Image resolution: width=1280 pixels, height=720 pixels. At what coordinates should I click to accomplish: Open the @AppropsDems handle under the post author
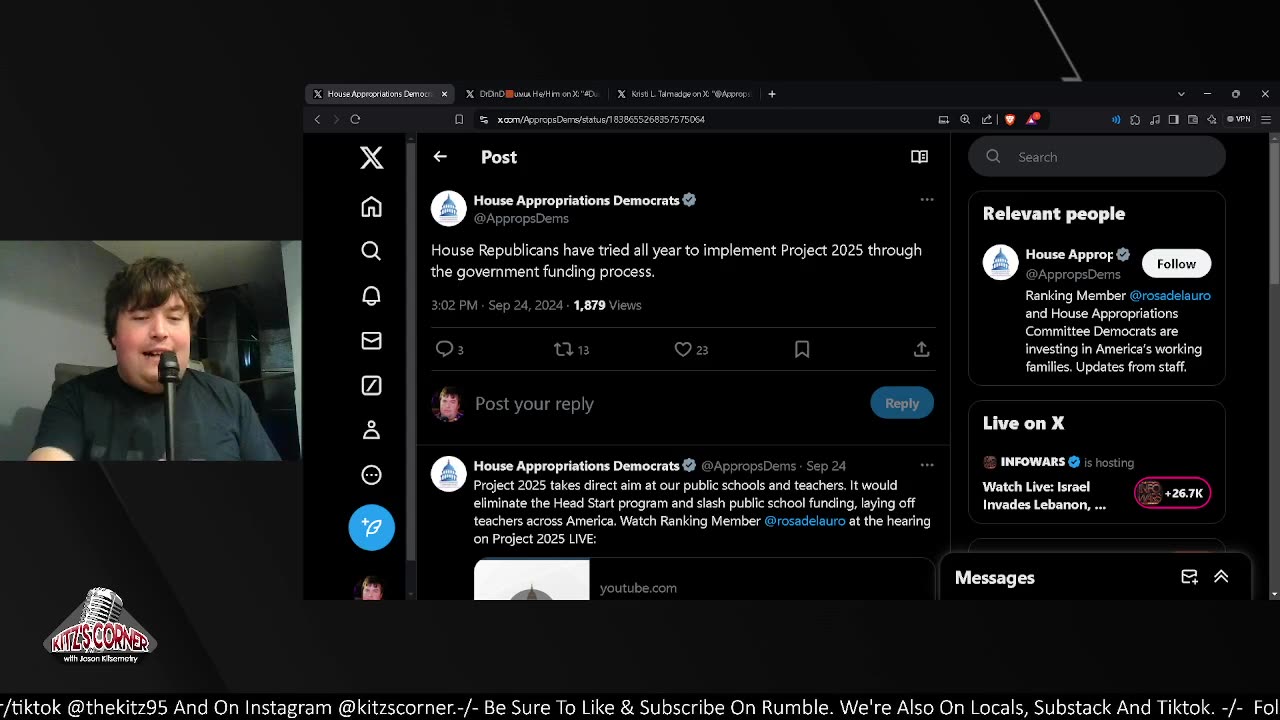pos(521,218)
